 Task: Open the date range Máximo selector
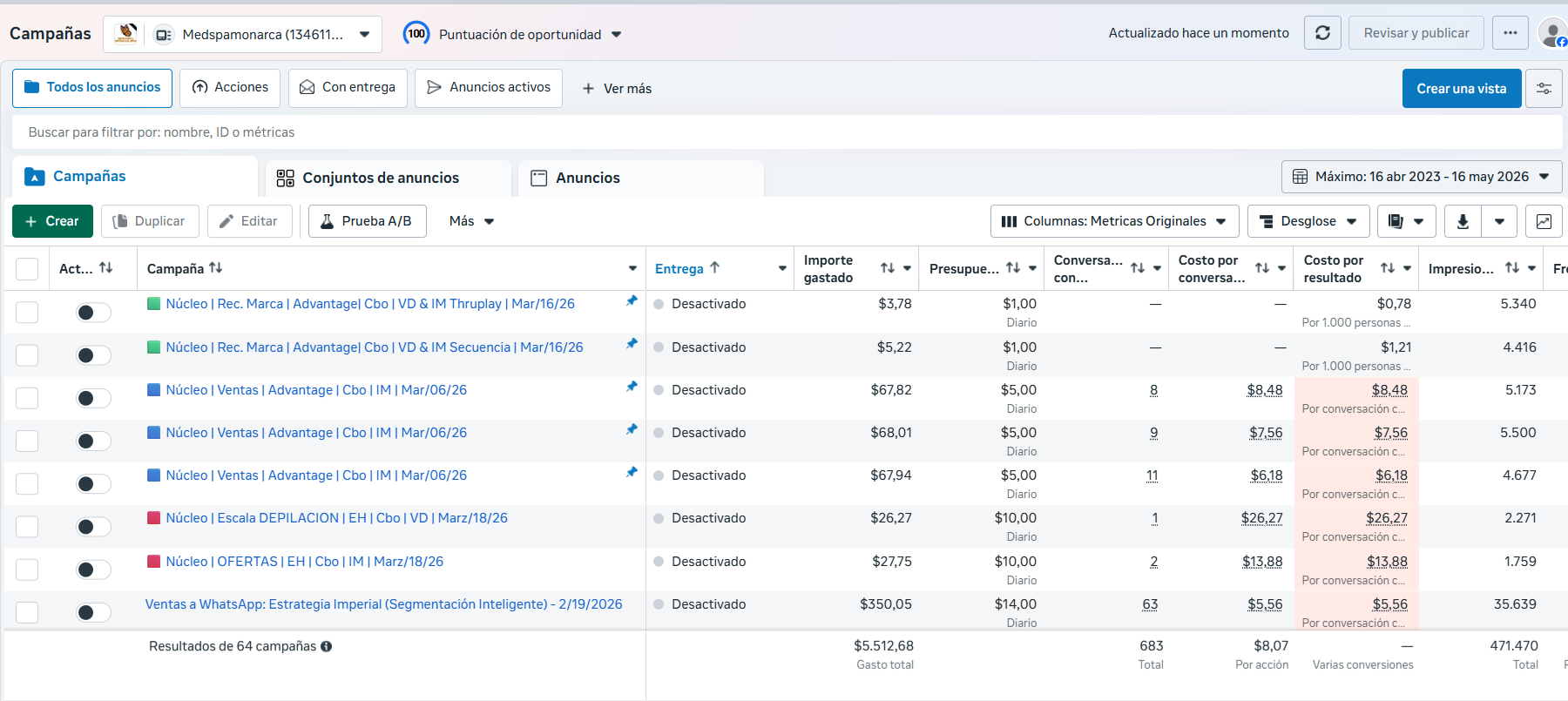[1422, 177]
